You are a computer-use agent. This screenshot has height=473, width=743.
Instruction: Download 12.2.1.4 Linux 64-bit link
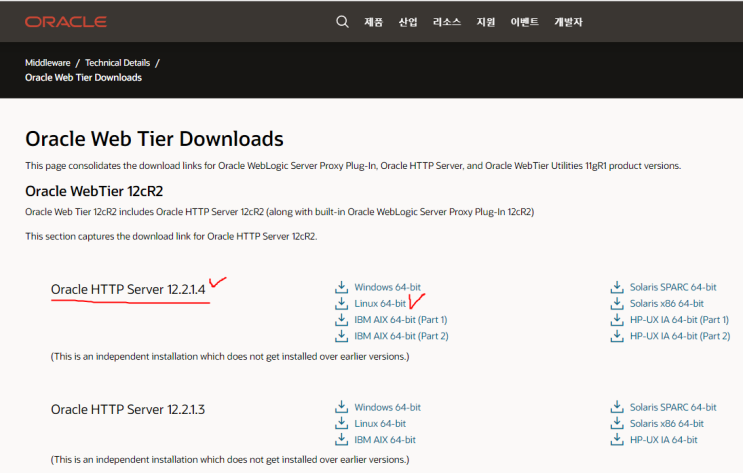(380, 303)
